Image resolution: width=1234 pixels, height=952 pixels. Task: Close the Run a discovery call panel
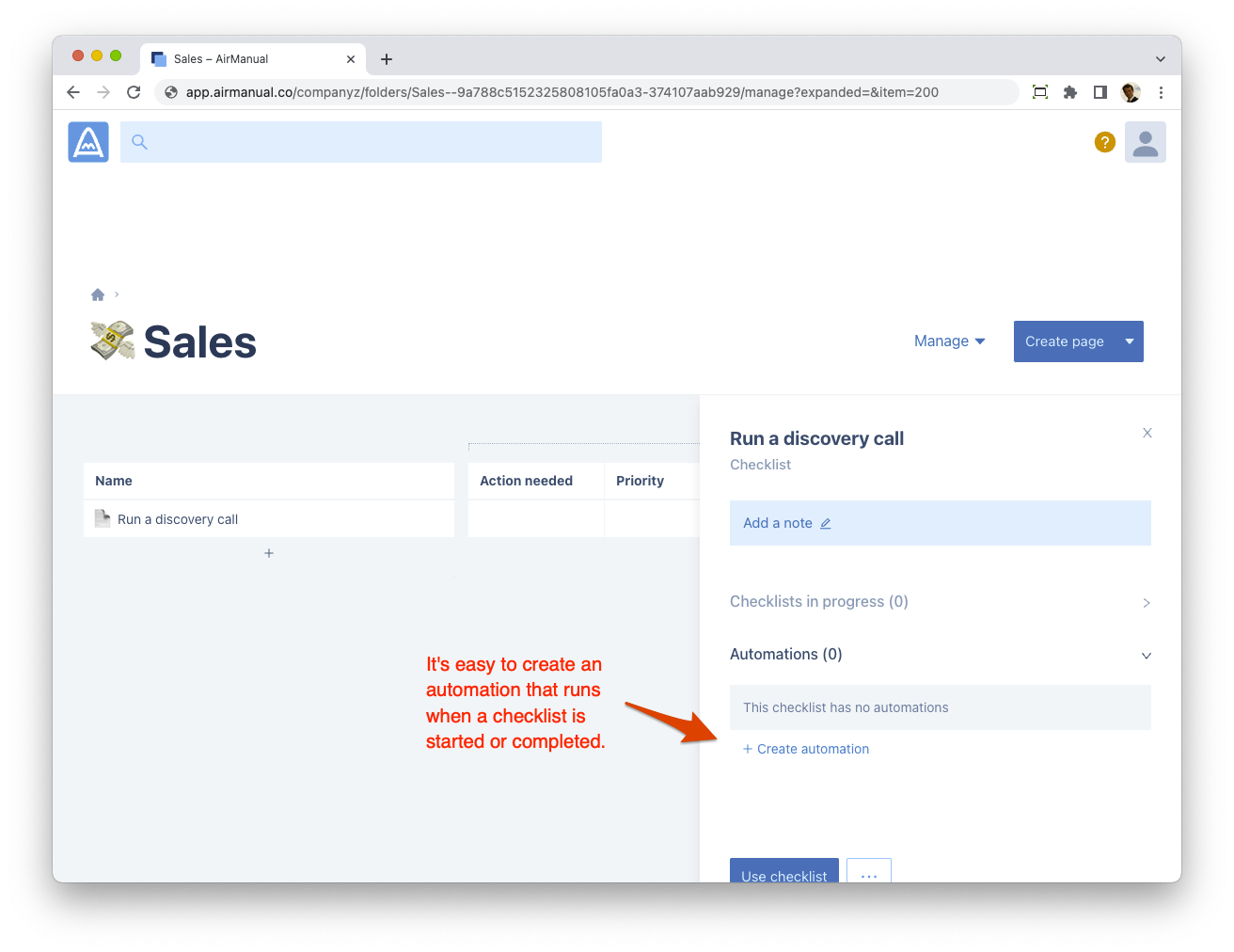click(x=1147, y=433)
